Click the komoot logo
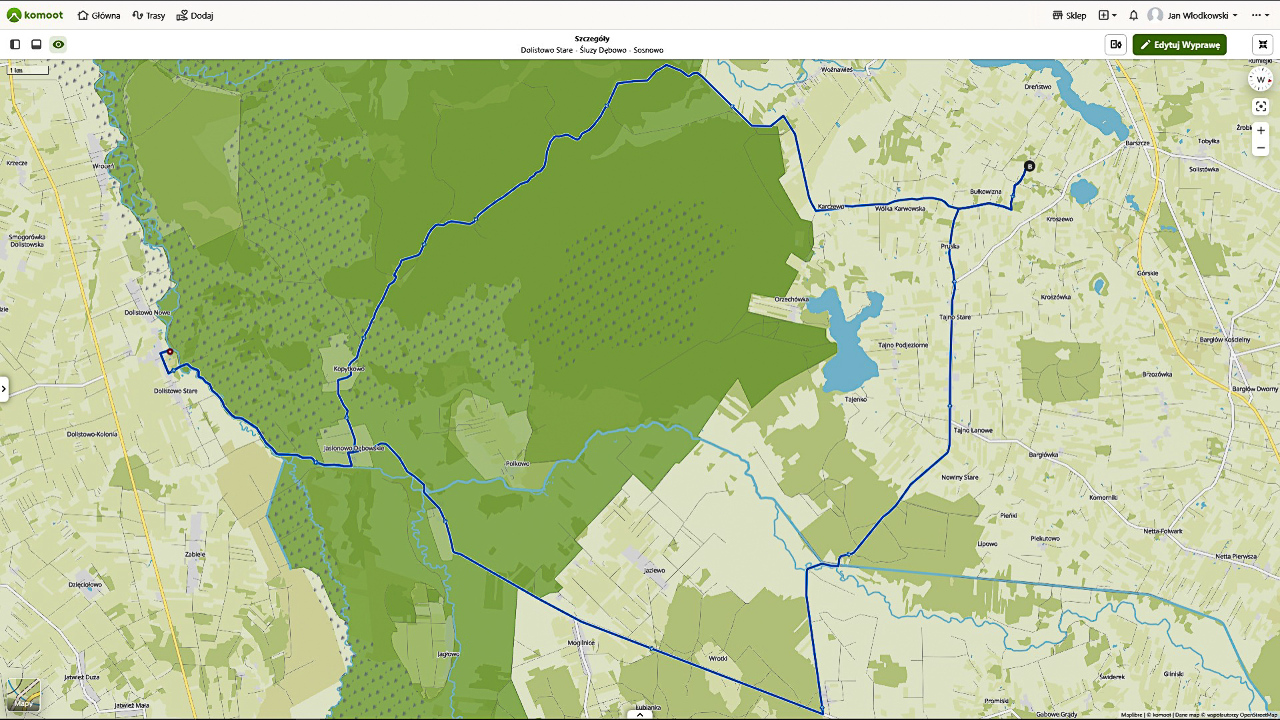 (35, 15)
